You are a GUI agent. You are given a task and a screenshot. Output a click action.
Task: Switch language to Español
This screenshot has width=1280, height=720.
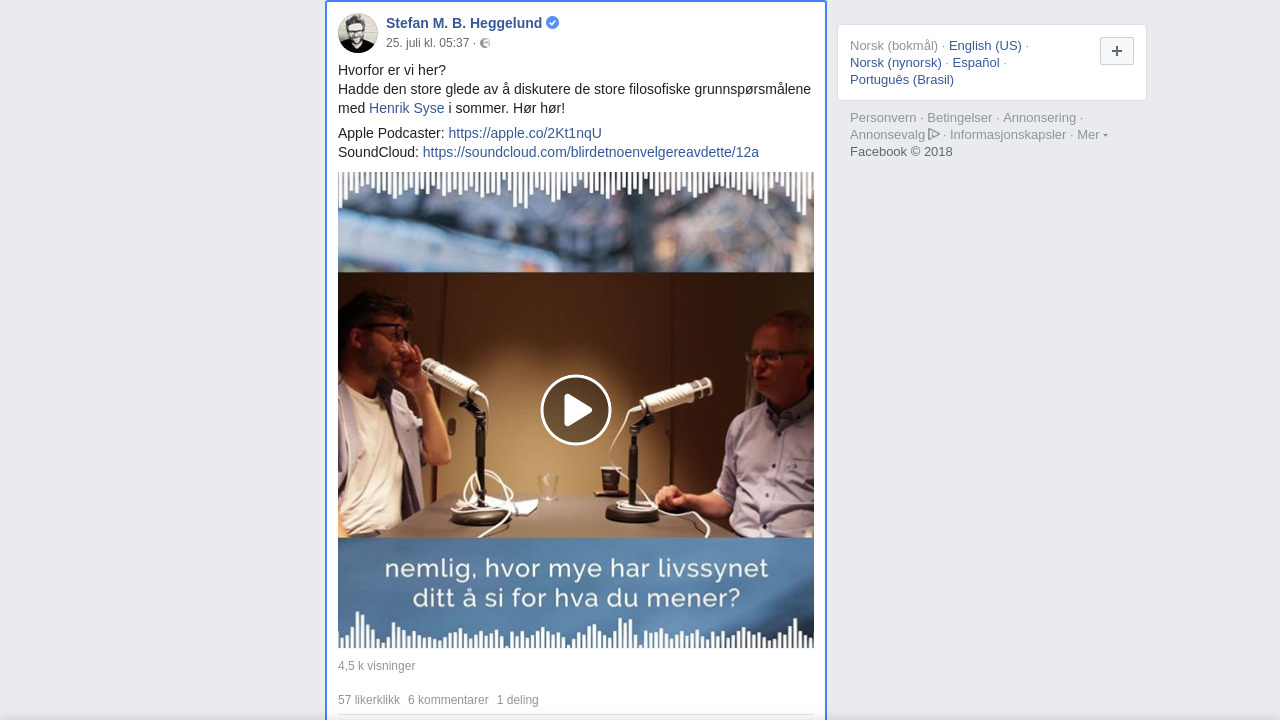tap(976, 62)
